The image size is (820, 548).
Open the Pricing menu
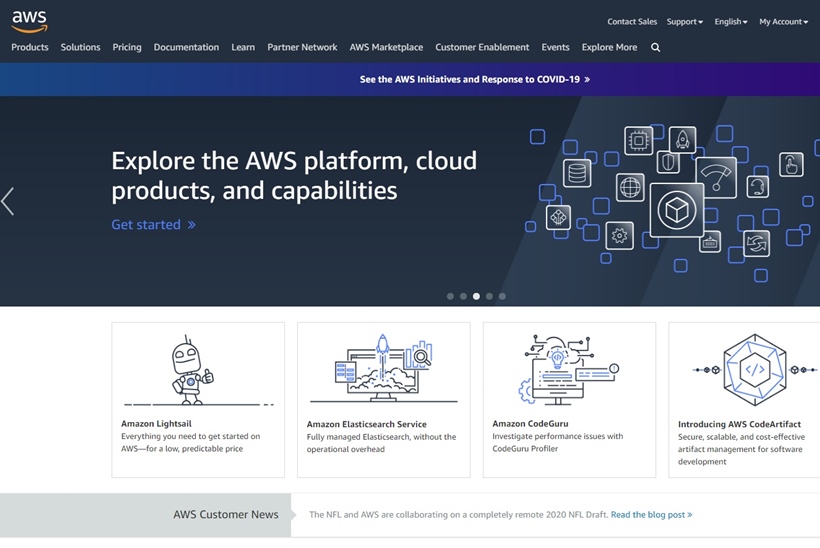[127, 47]
